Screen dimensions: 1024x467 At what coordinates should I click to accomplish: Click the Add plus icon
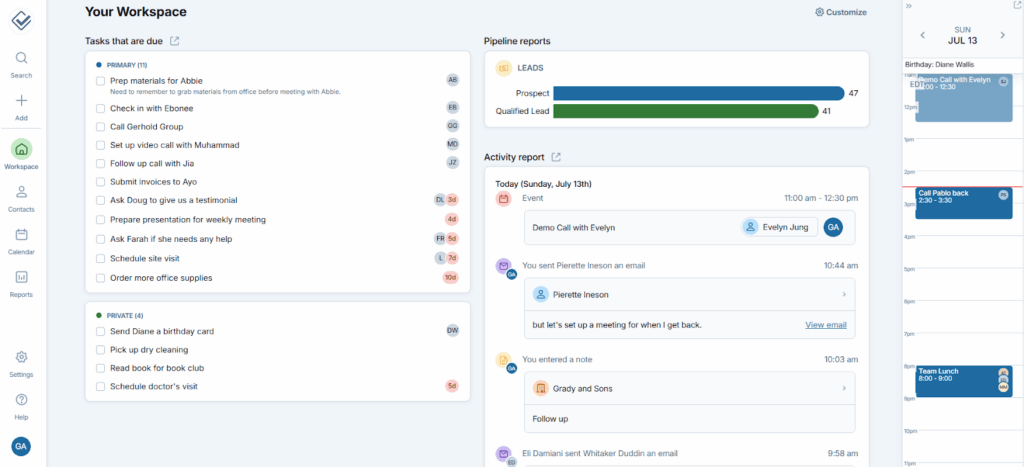21,101
